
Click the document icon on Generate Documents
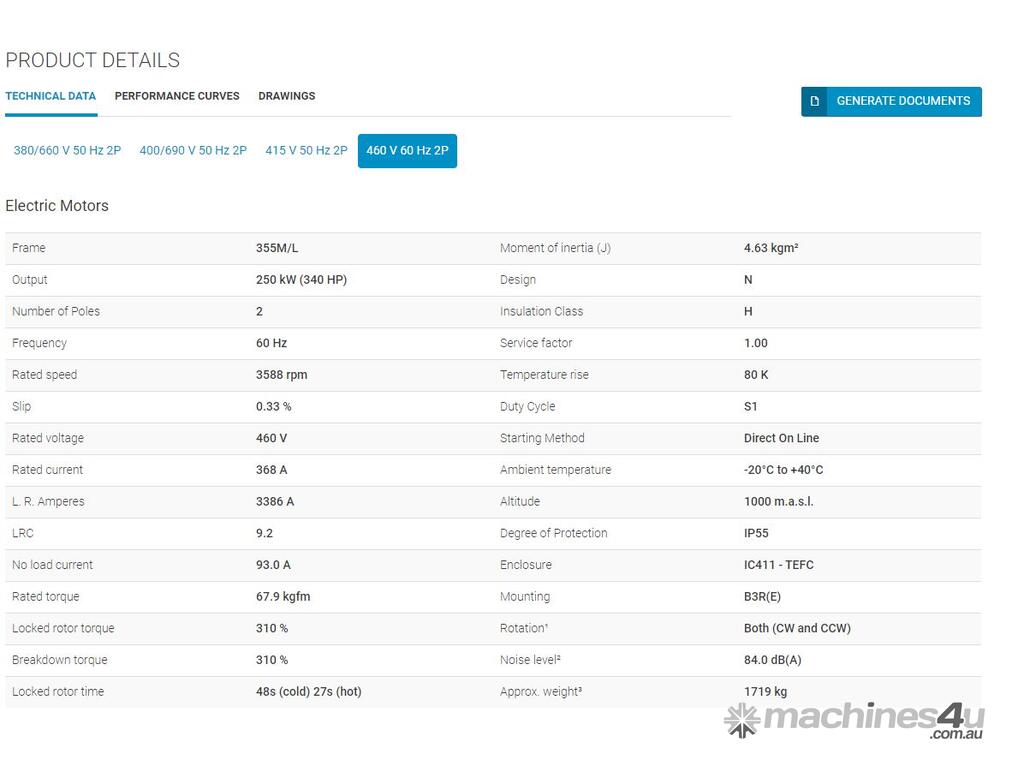815,101
